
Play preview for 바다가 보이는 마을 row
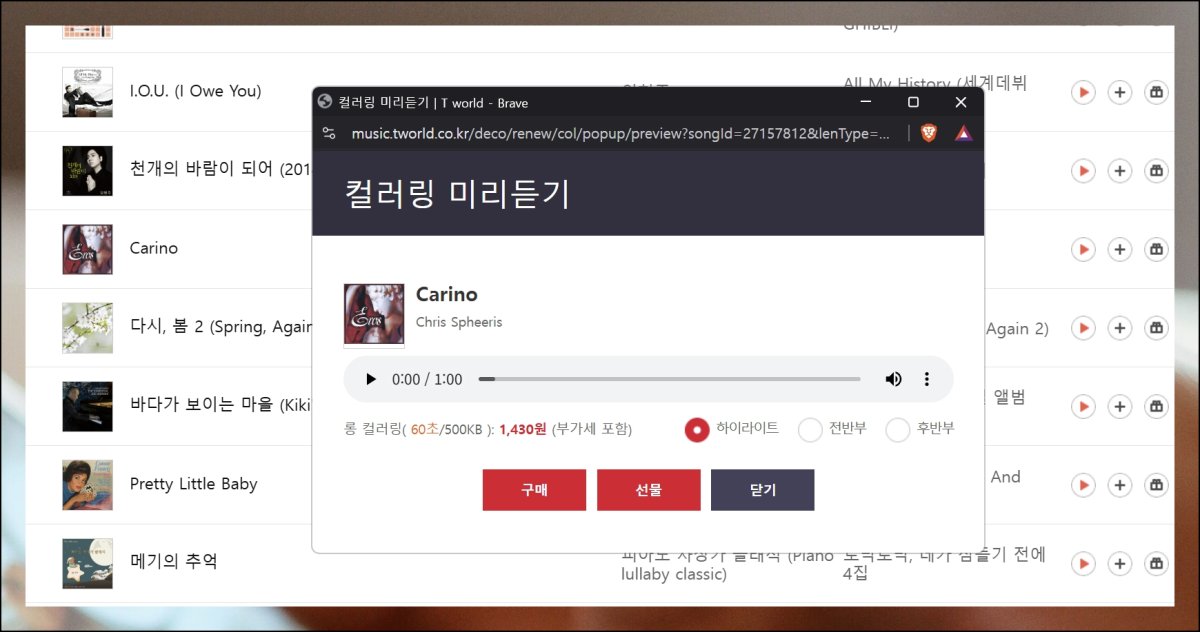pos(1083,407)
